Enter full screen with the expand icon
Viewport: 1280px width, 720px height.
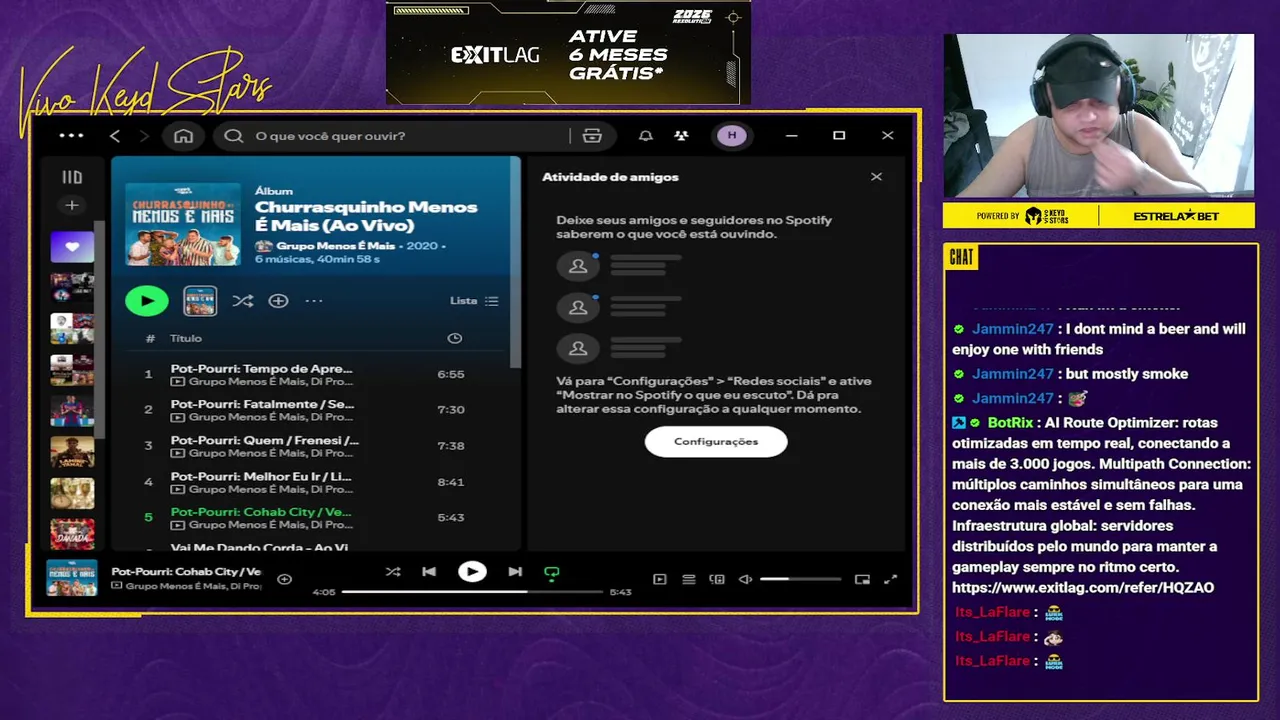point(890,579)
